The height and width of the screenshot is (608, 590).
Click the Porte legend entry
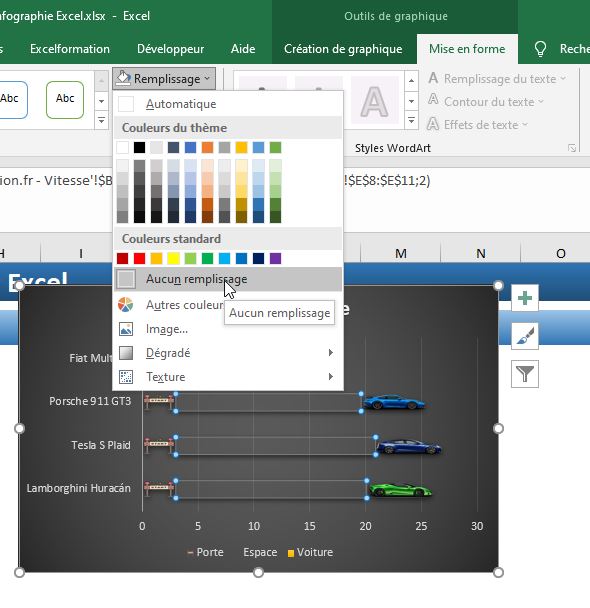click(x=205, y=552)
